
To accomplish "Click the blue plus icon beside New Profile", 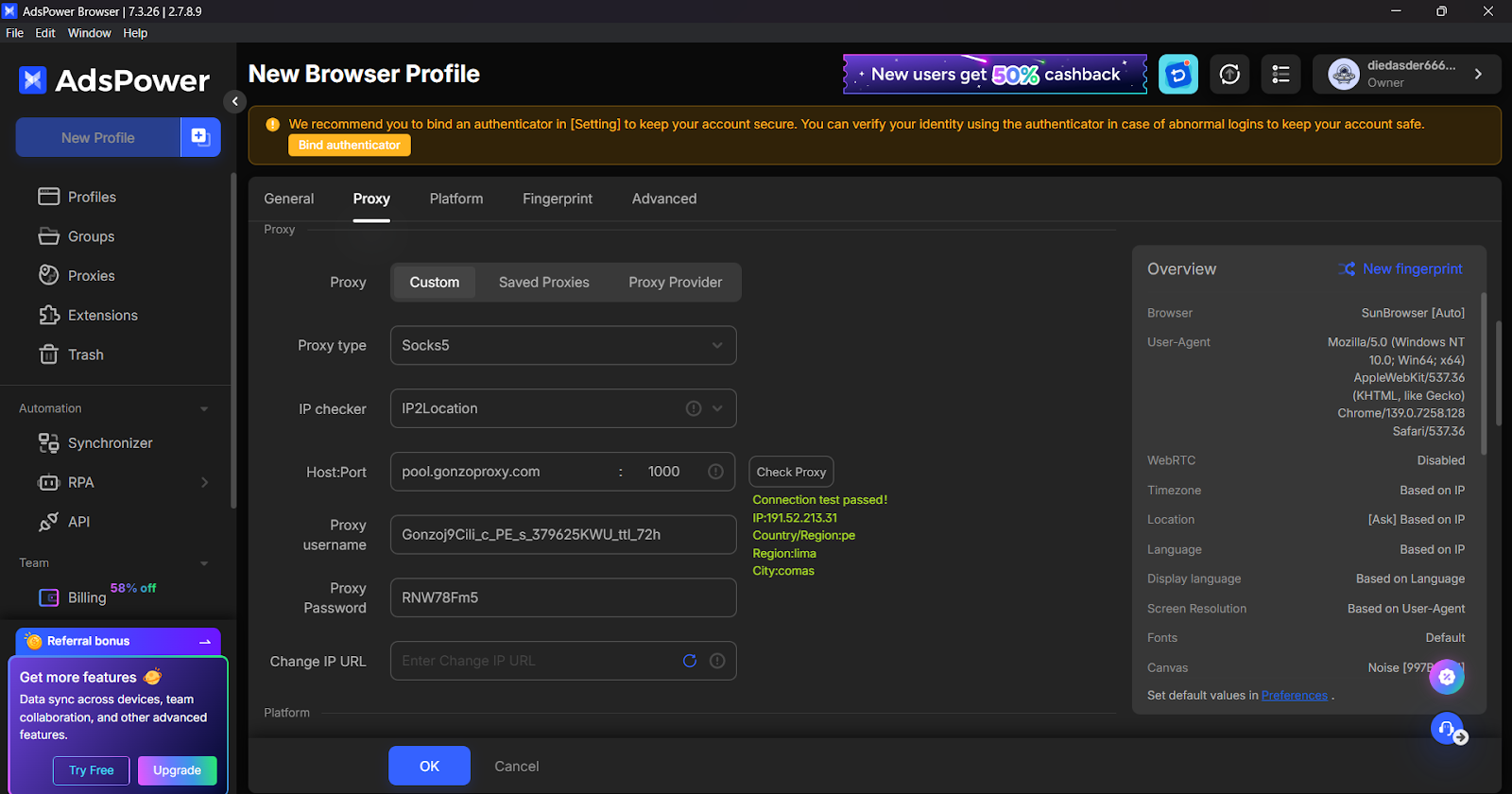I will click(x=200, y=137).
